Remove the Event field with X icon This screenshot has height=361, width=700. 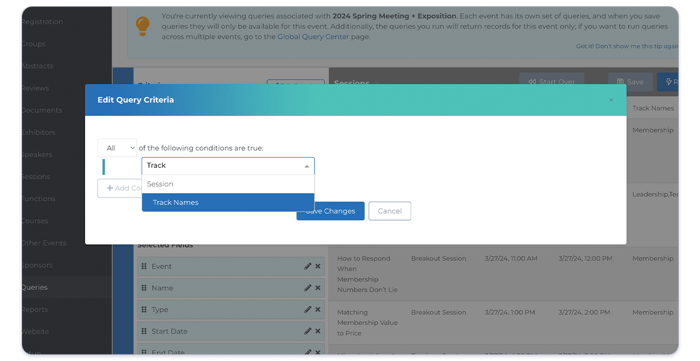(318, 266)
